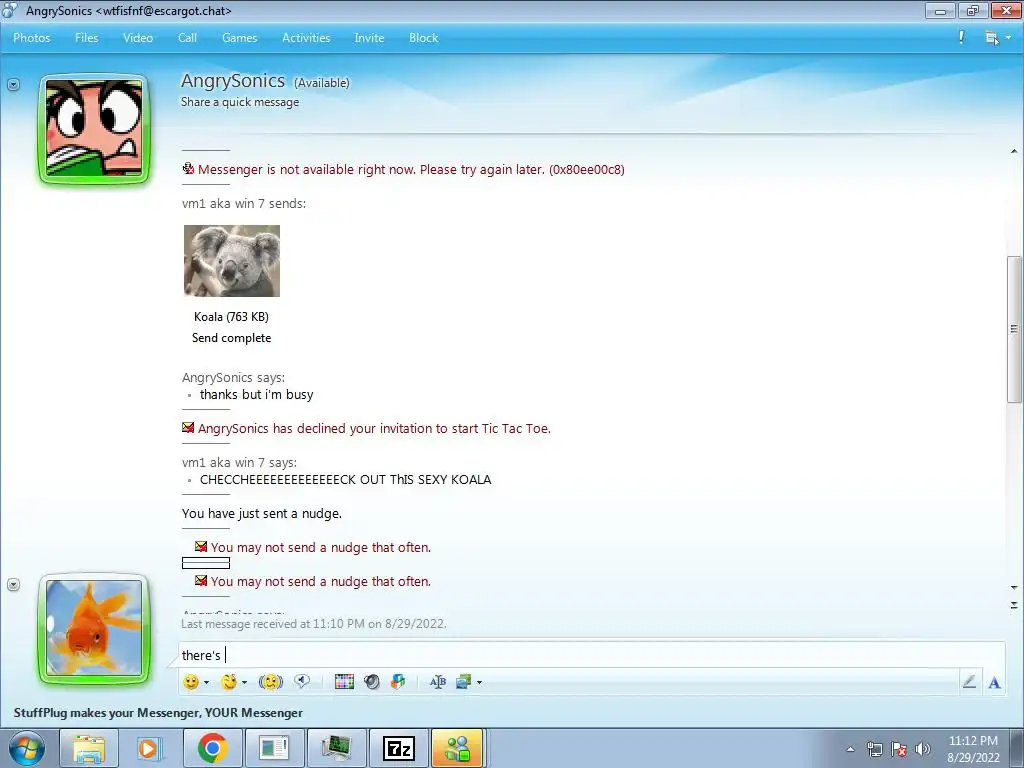Click the Koala image thumbnail
The height and width of the screenshot is (768, 1024).
click(232, 261)
